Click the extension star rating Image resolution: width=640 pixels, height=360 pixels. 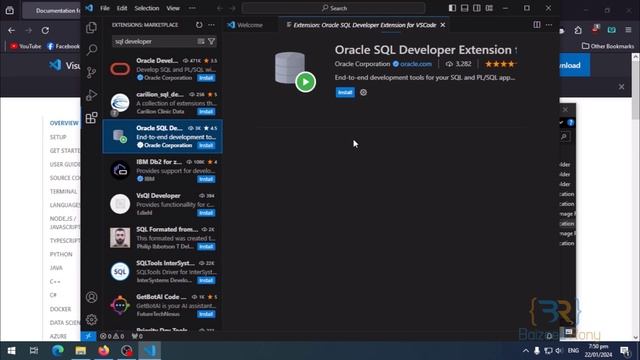pos(500,64)
